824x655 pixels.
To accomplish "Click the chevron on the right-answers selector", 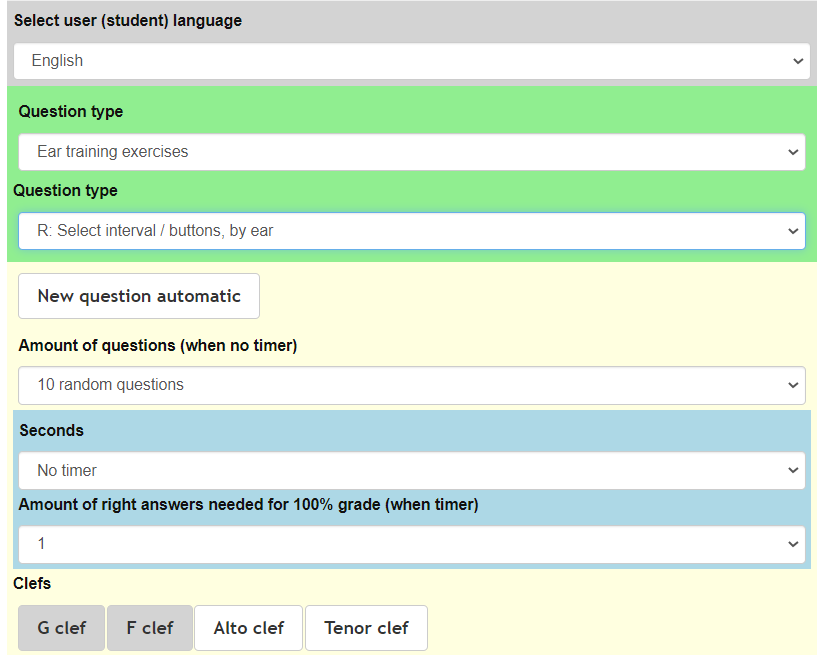I will pyautogui.click(x=793, y=545).
